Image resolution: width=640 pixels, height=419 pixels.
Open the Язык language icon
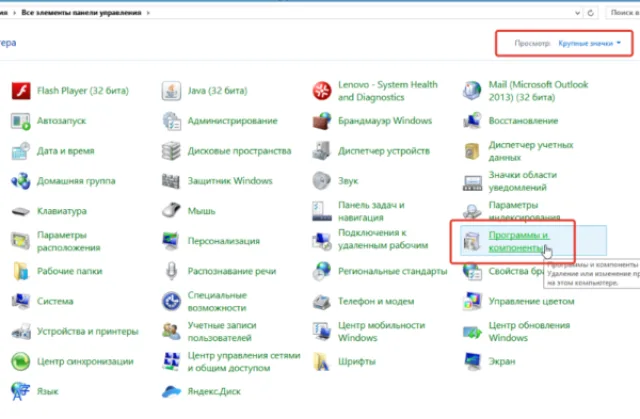pyautogui.click(x=21, y=392)
